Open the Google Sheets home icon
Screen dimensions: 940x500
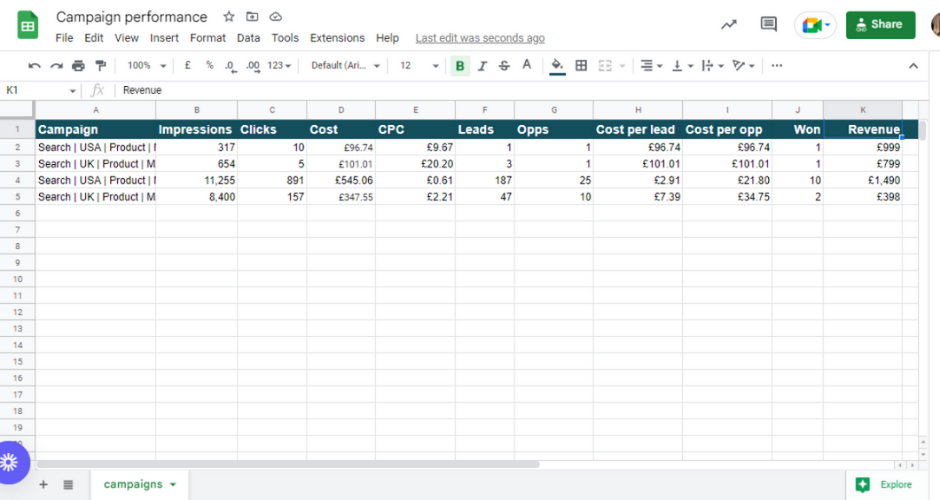point(28,25)
